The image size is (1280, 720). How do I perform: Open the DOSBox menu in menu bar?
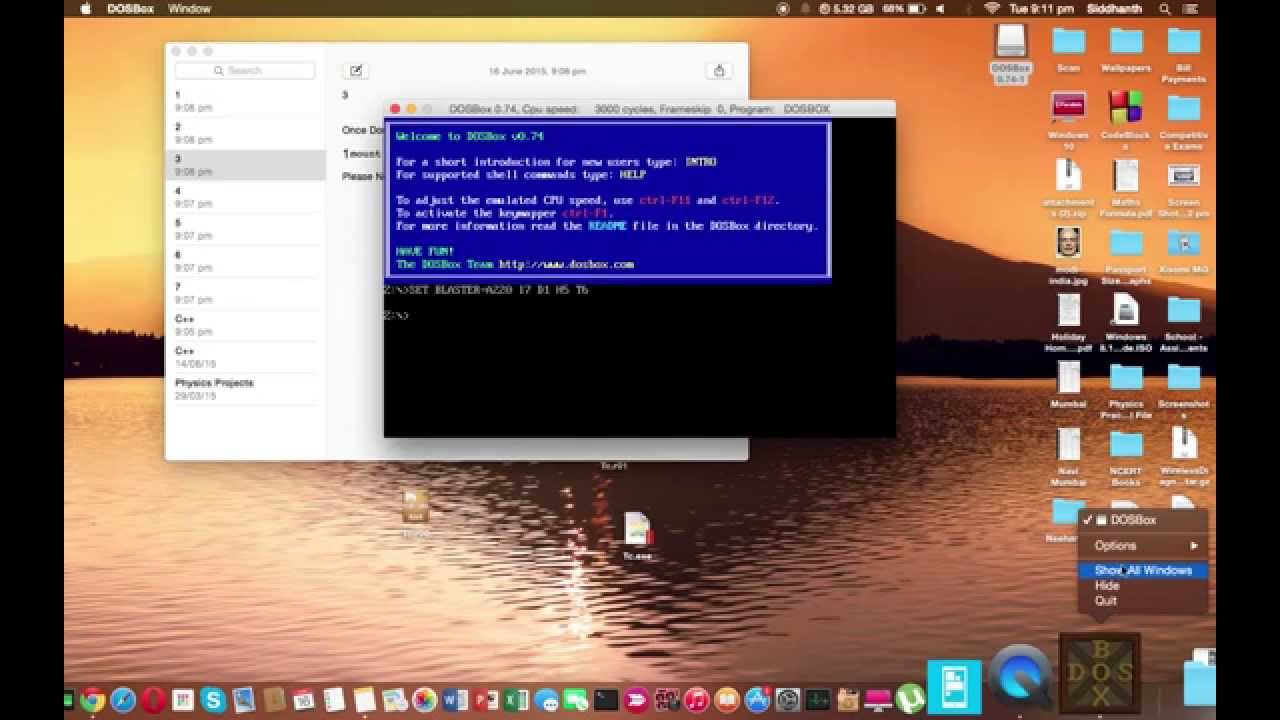pyautogui.click(x=128, y=8)
